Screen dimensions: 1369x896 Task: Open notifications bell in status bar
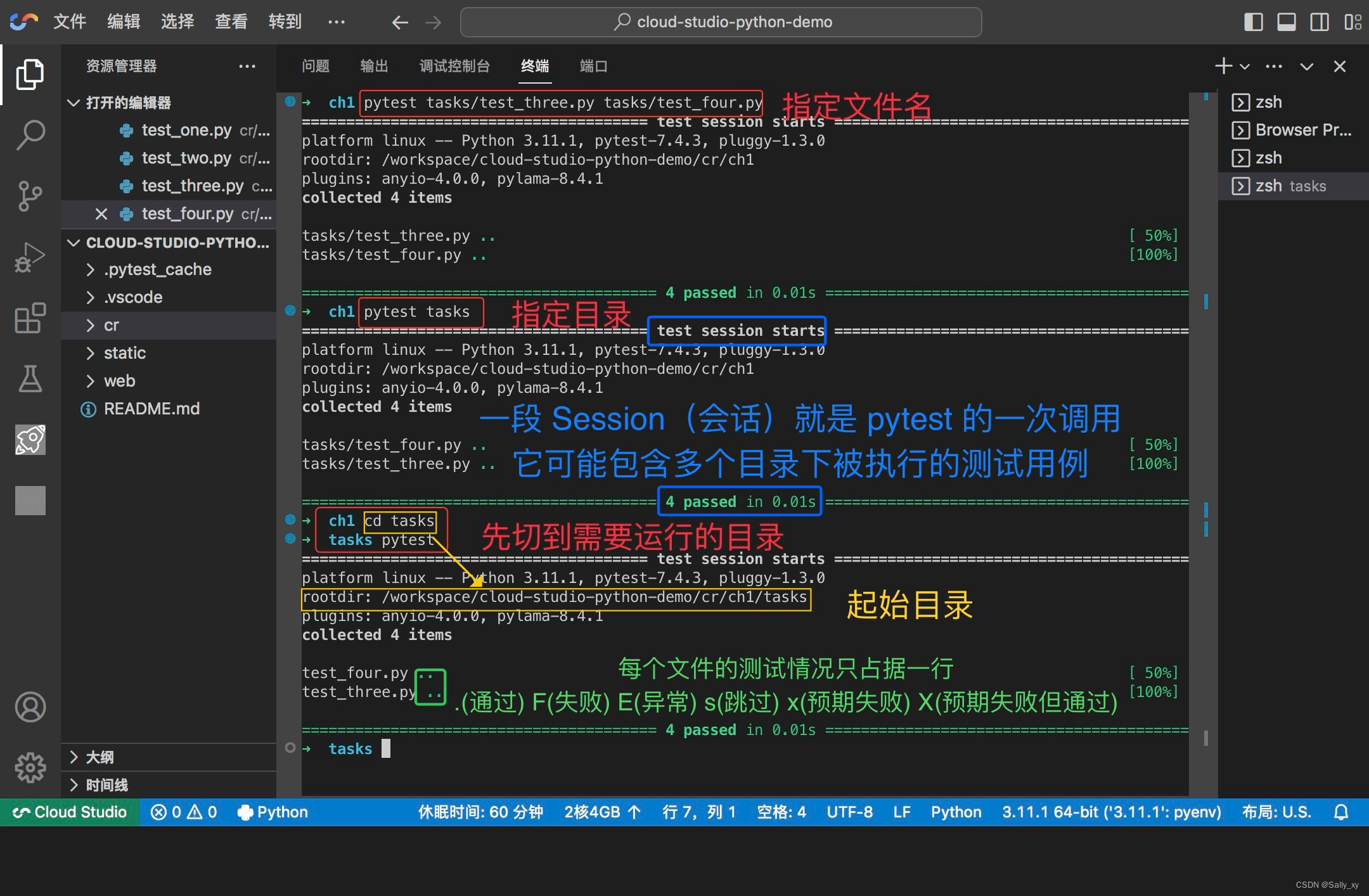(x=1341, y=812)
